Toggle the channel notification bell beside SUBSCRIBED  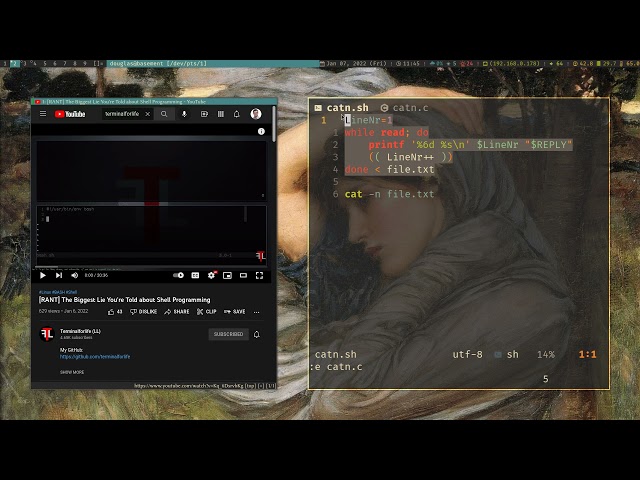[x=257, y=335]
